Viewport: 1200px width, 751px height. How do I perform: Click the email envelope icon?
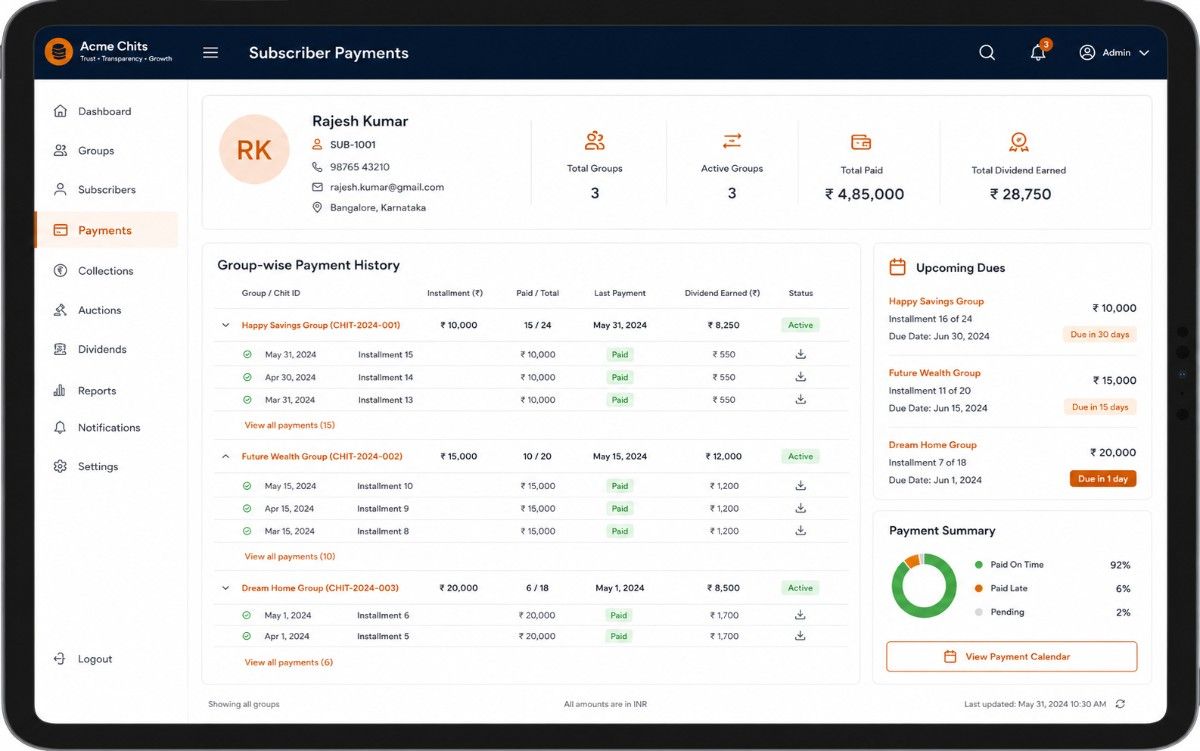pos(318,187)
